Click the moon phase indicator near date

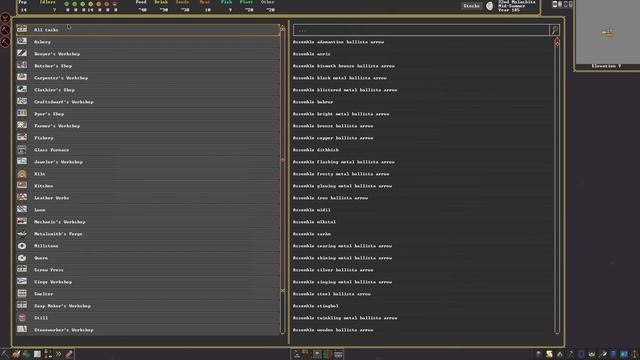tap(489, 6)
